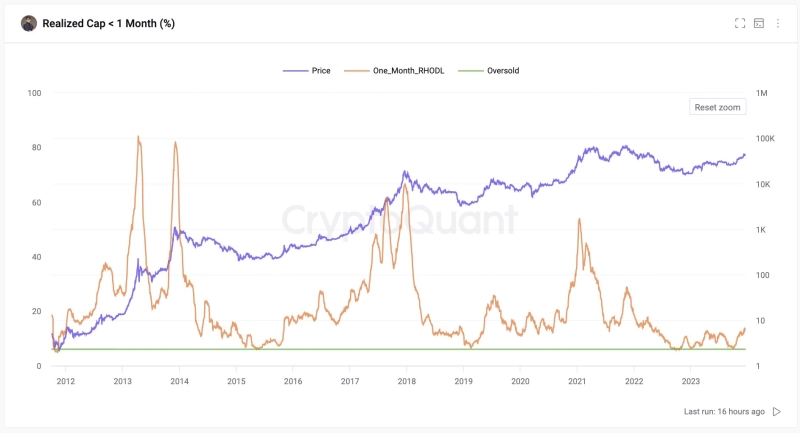Click the 'Last run: 16 hours ago' text
The height and width of the screenshot is (433, 800).
(x=724, y=411)
